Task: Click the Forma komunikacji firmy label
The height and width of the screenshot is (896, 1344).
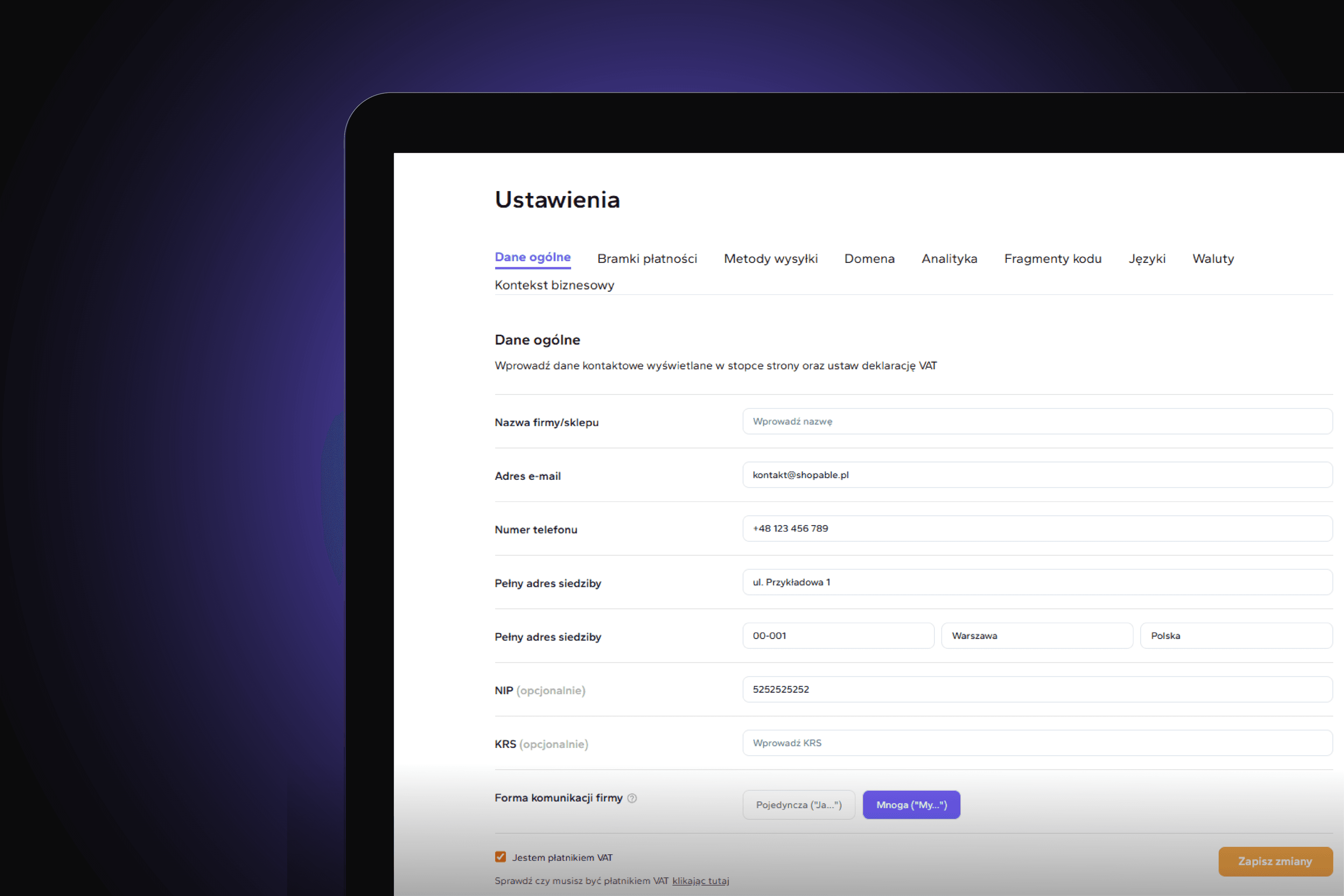Action: coord(558,798)
